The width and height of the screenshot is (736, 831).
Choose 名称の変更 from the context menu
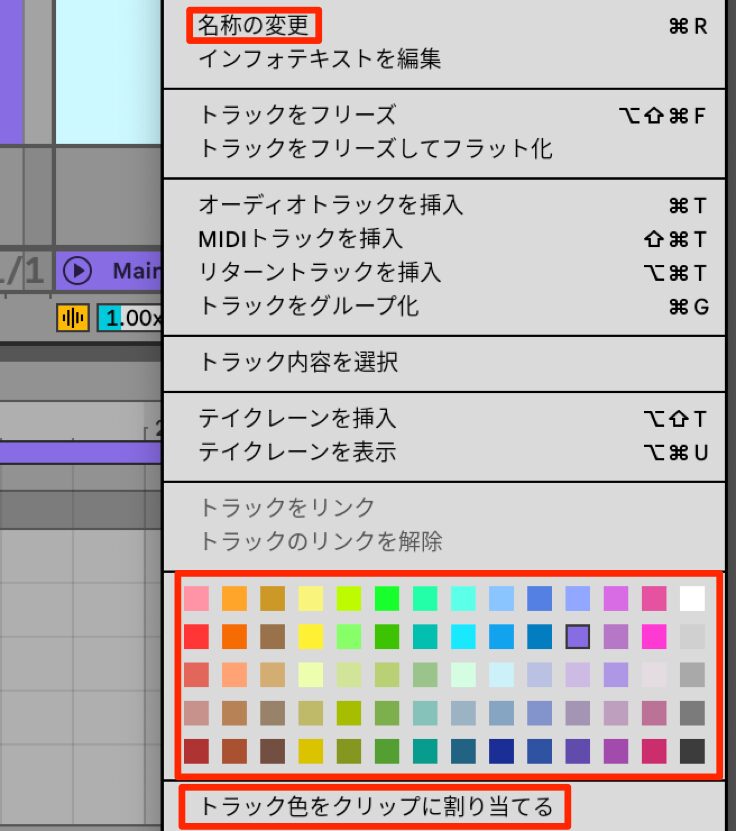(253, 25)
